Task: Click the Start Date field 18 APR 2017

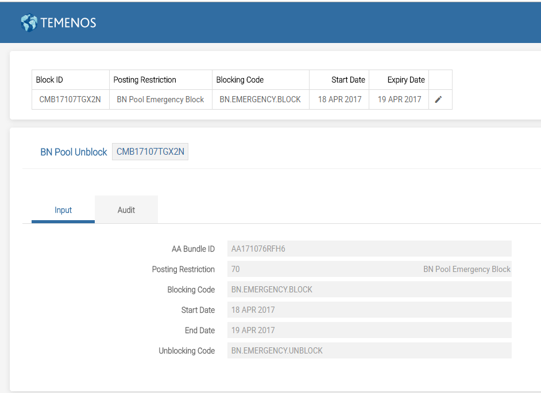Action: coord(369,310)
